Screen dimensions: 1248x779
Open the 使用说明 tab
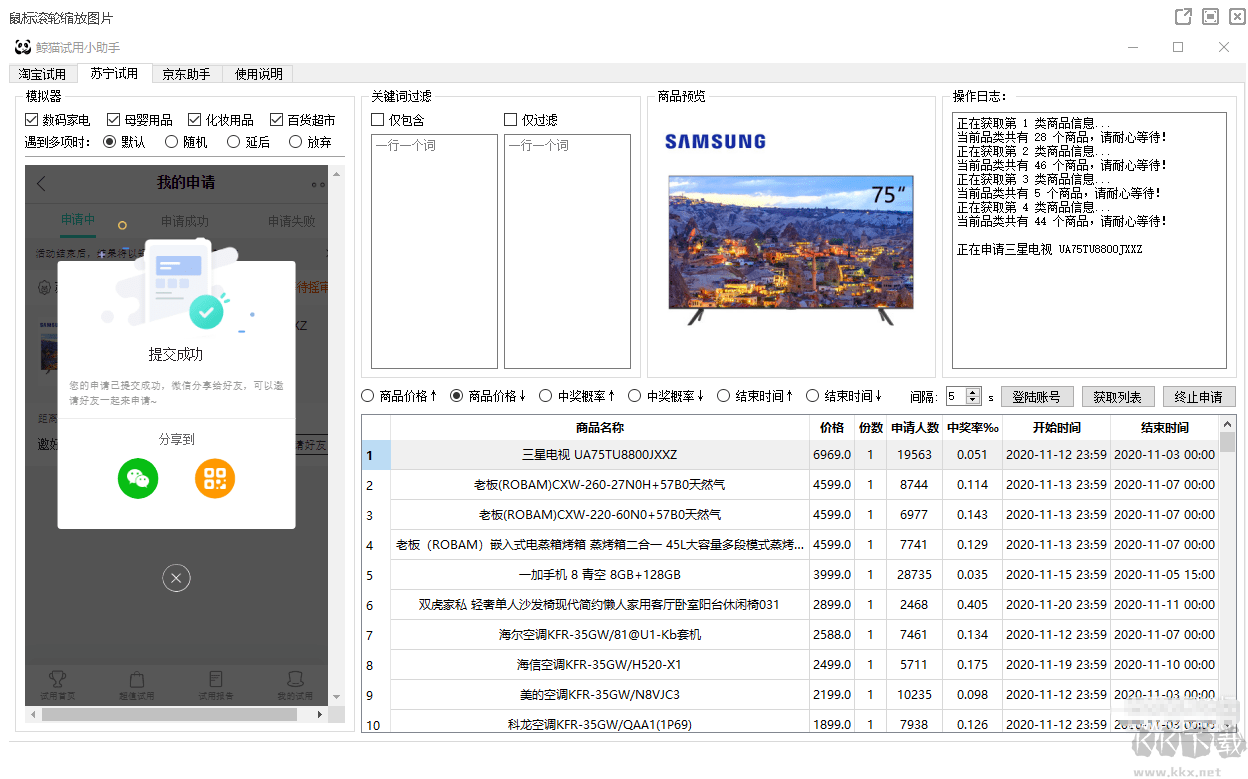(259, 74)
